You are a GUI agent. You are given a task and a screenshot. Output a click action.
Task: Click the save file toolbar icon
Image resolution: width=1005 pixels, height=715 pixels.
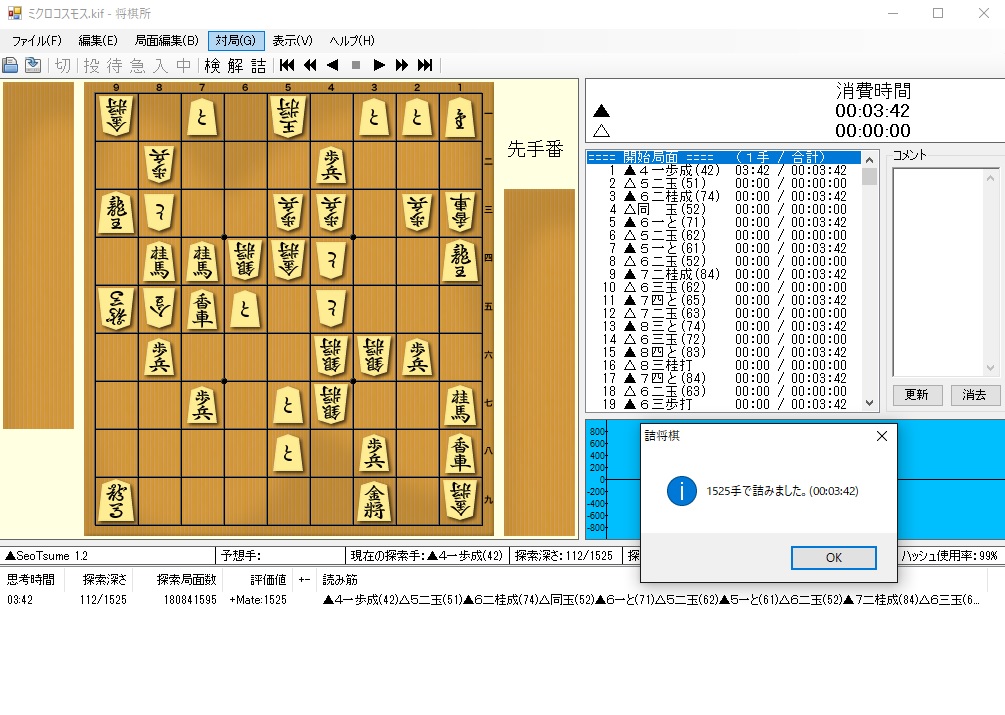tap(33, 65)
